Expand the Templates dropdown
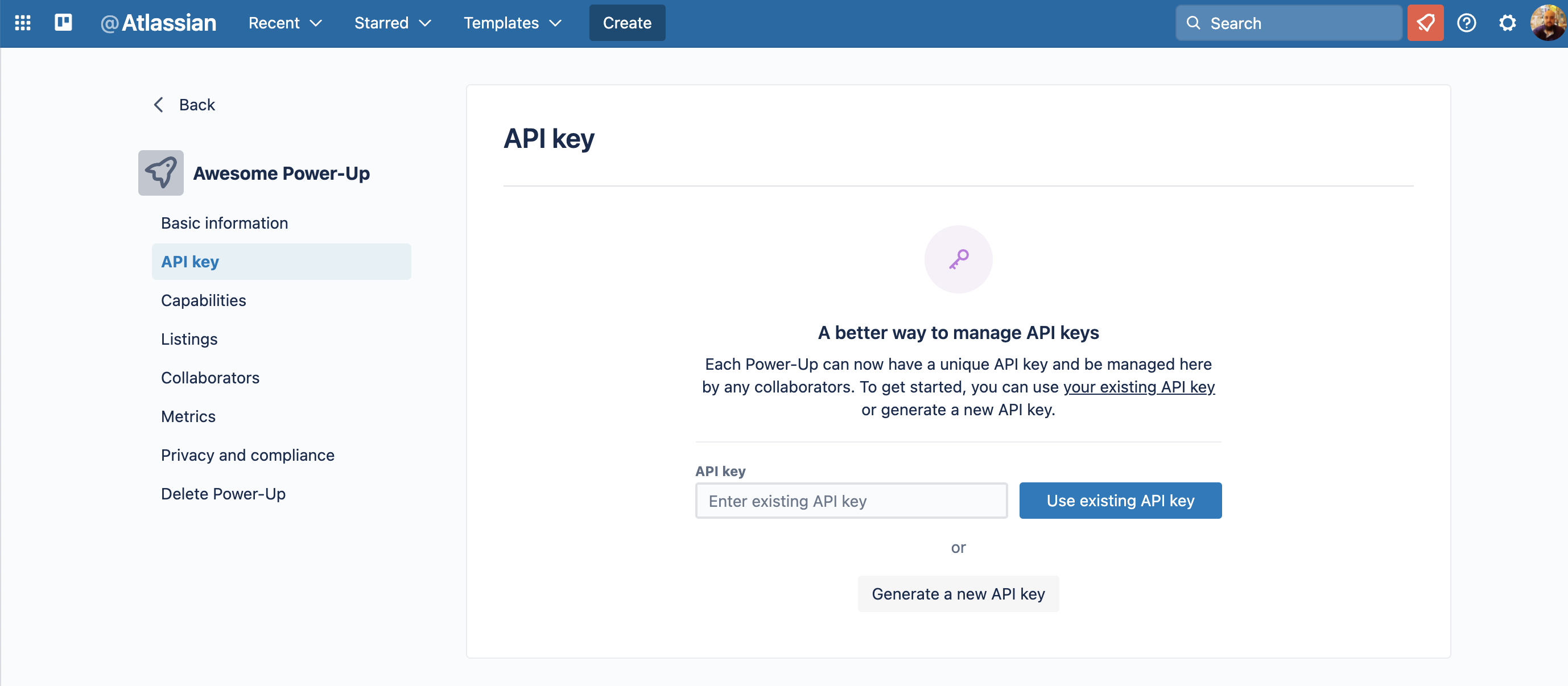Screen dimensions: 1568x686 [x=512, y=23]
